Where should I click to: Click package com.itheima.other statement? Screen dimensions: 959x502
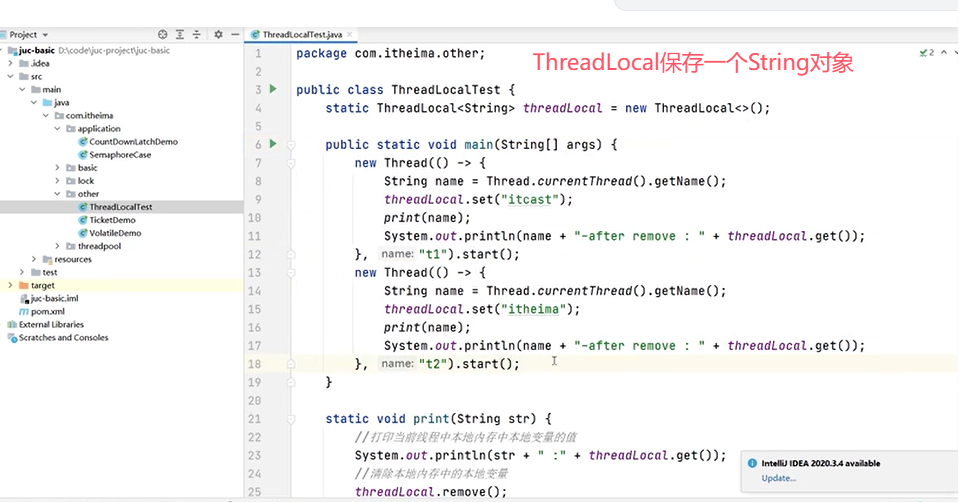(x=390, y=54)
